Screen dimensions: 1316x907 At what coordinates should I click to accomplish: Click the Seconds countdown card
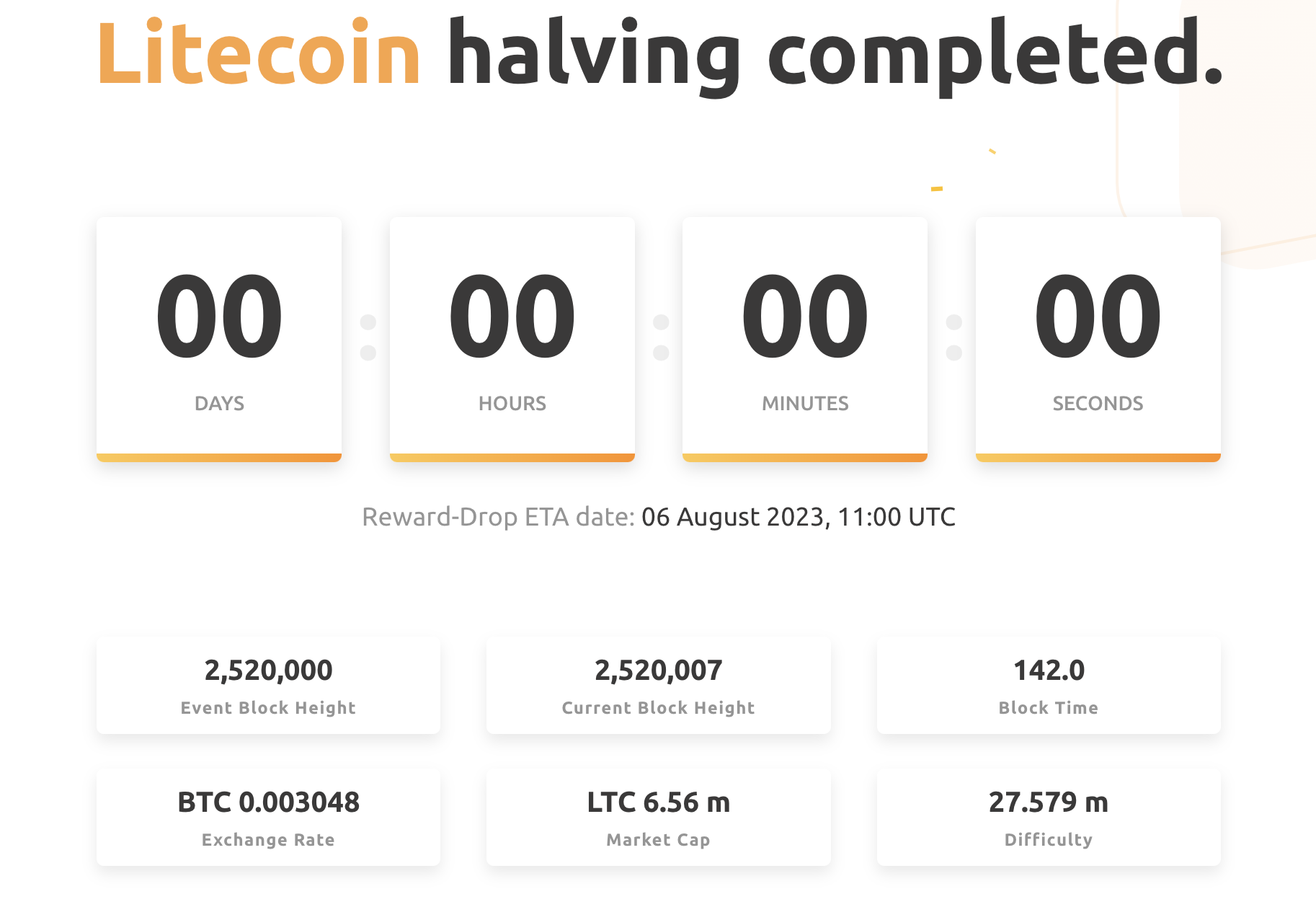tap(1098, 339)
